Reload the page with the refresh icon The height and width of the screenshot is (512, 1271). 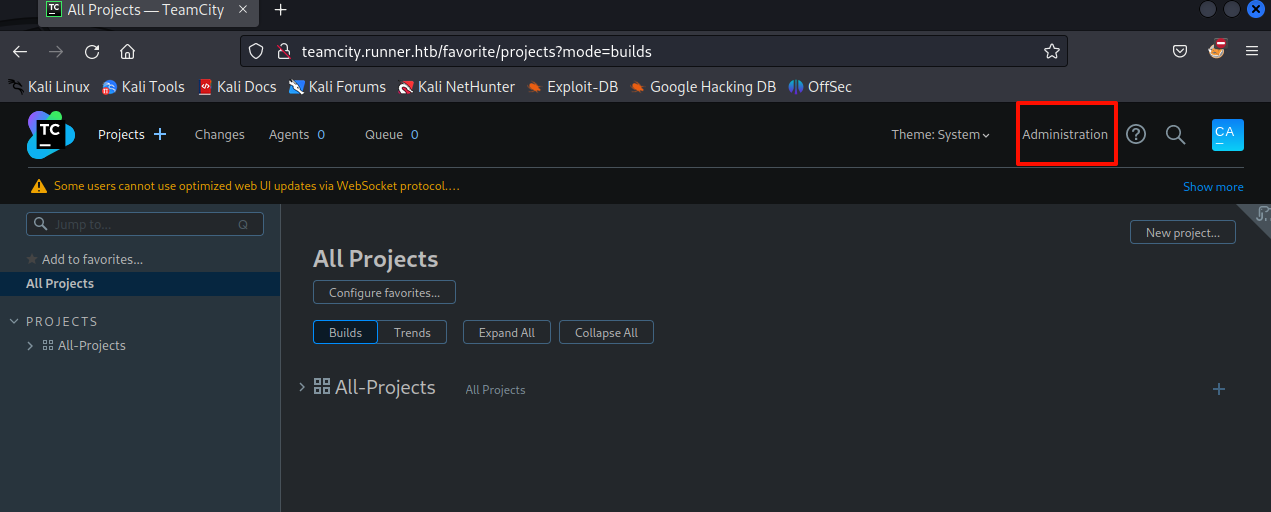point(92,51)
